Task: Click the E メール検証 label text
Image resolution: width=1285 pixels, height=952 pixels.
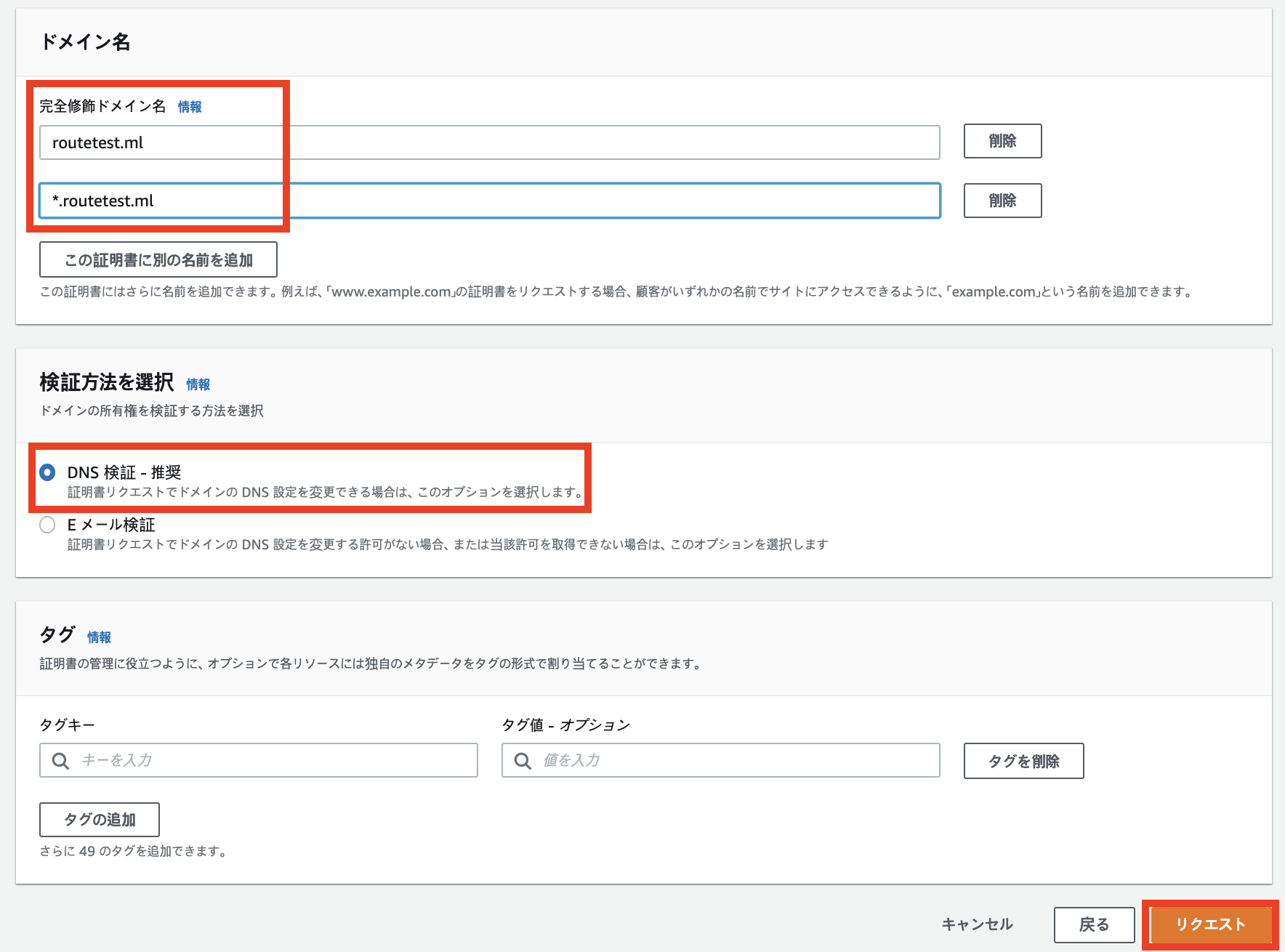Action: [110, 525]
